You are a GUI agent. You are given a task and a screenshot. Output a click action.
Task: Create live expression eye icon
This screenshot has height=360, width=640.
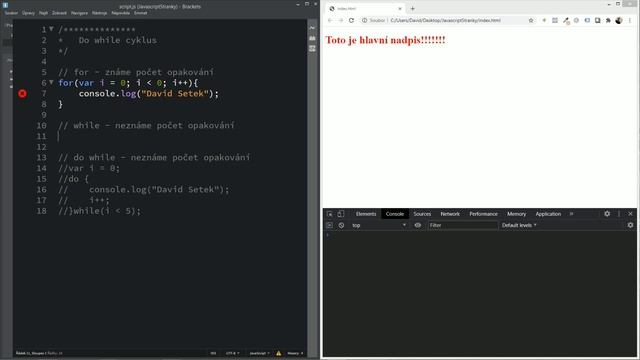pos(418,225)
